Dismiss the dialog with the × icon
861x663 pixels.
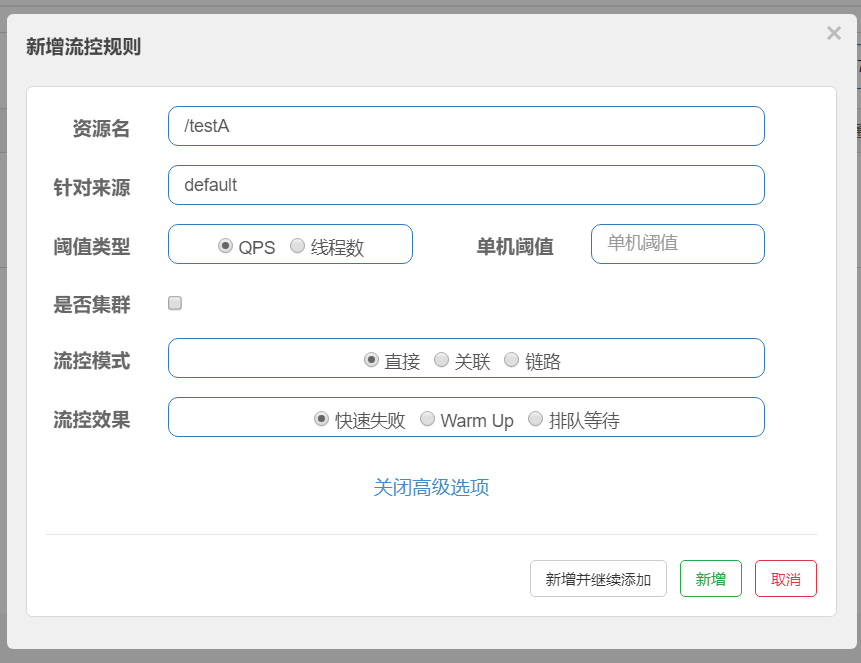click(833, 33)
